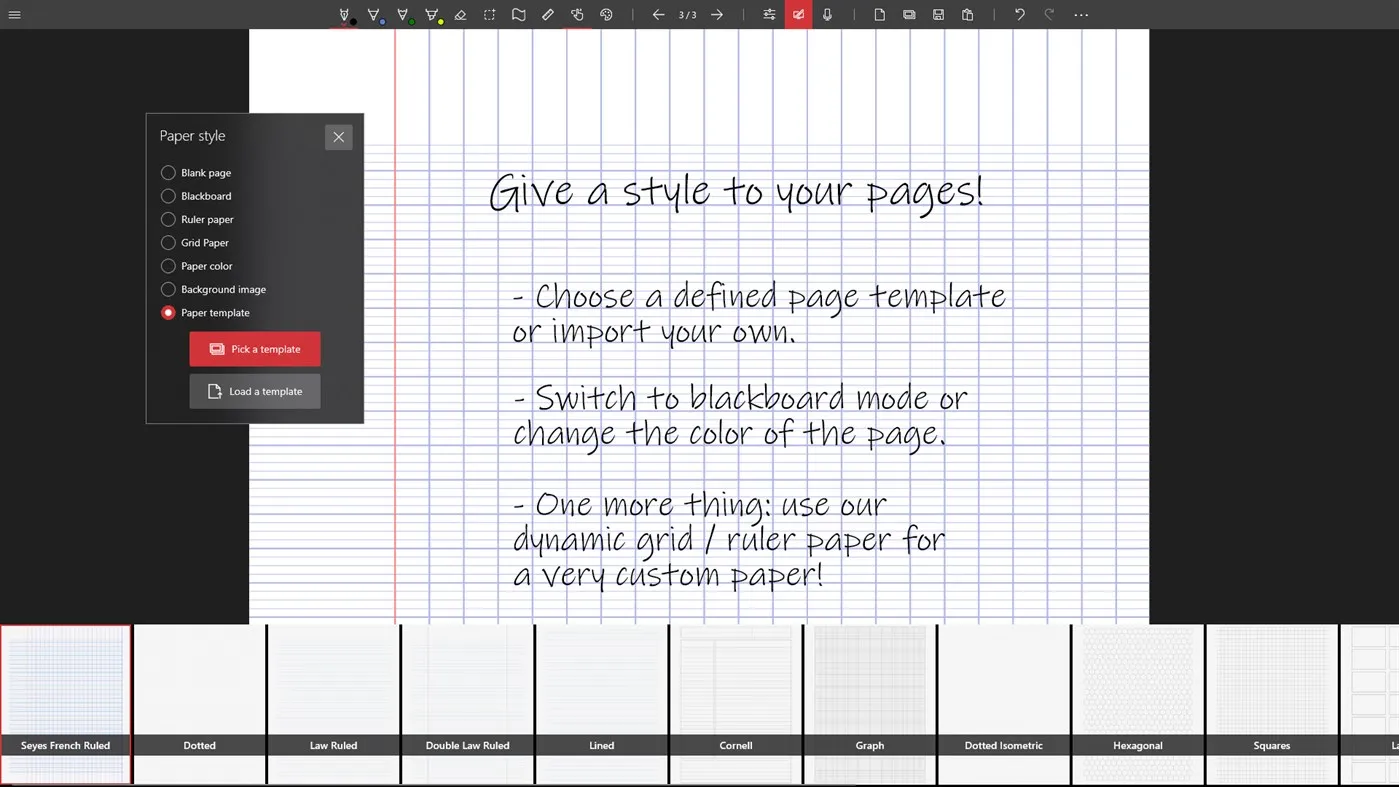Choose the blue pen color dot
1399x787 pixels.
click(x=382, y=20)
